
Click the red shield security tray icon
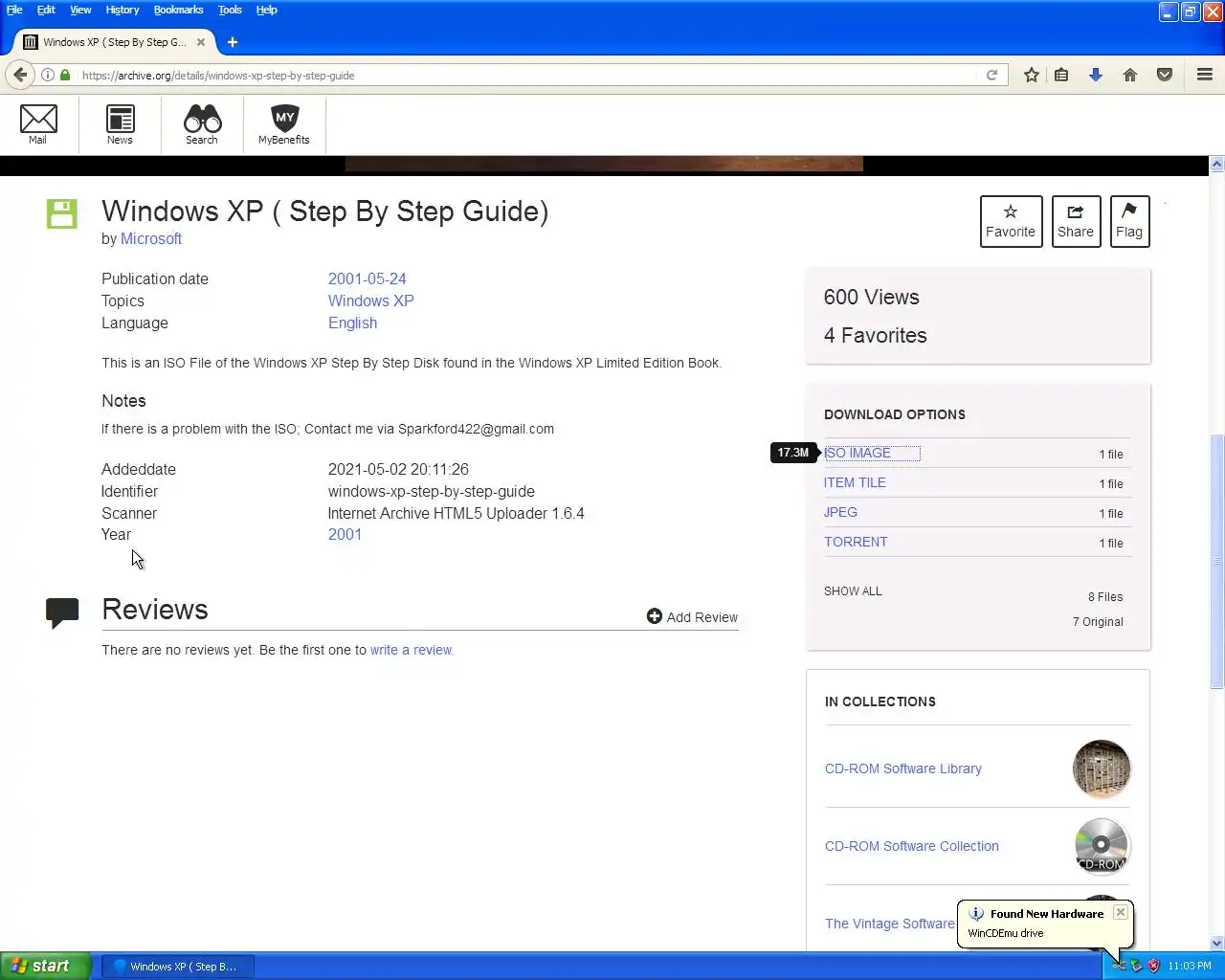1154,966
